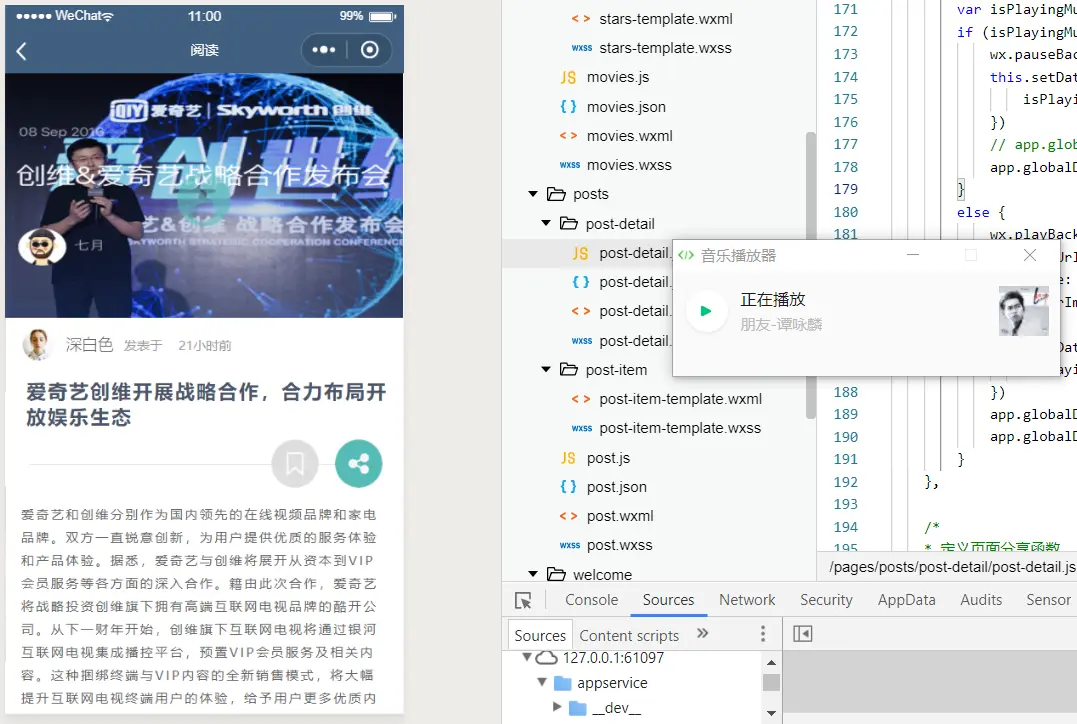
Task: Open the navigator three-dot options menu
Action: 762,633
